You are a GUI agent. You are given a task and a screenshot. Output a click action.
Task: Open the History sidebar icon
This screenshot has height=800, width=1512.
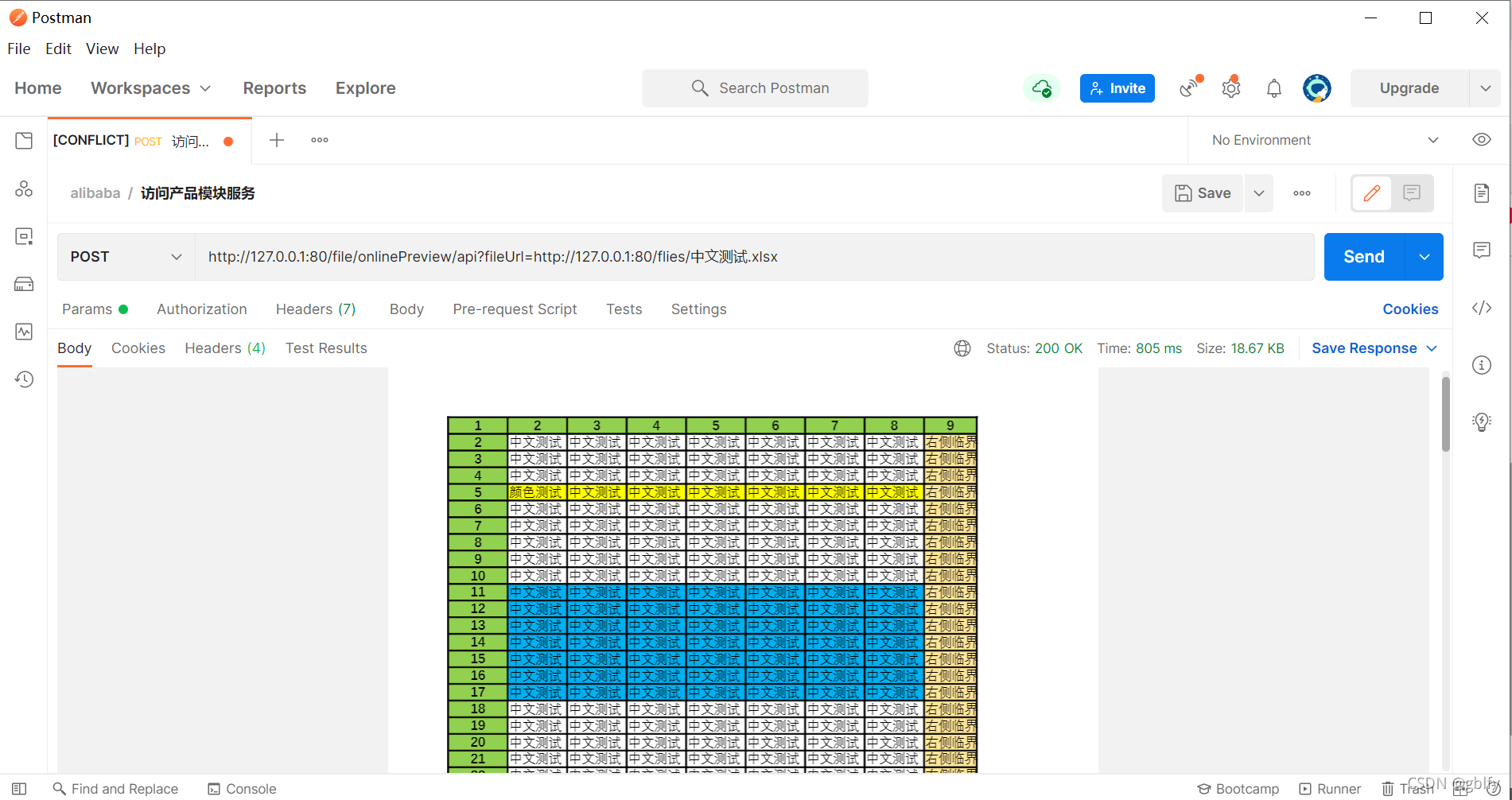(24, 379)
